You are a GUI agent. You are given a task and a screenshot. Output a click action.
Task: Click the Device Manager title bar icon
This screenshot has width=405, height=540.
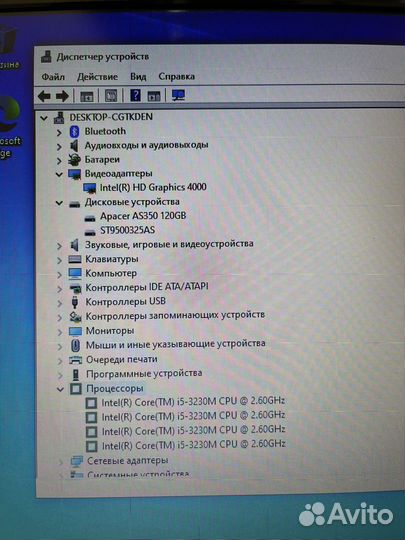[46, 56]
